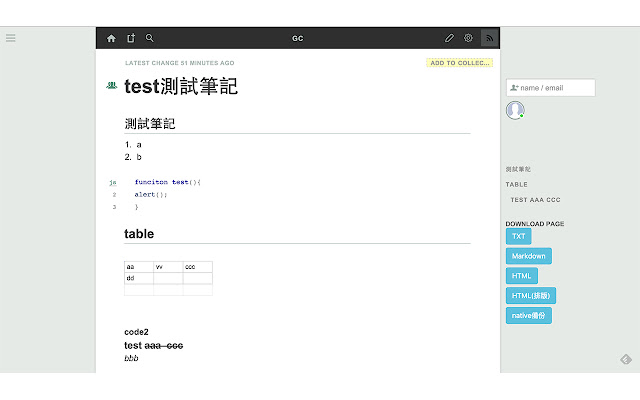The image size is (640, 400).
Task: Click the online user avatar
Action: [515, 110]
